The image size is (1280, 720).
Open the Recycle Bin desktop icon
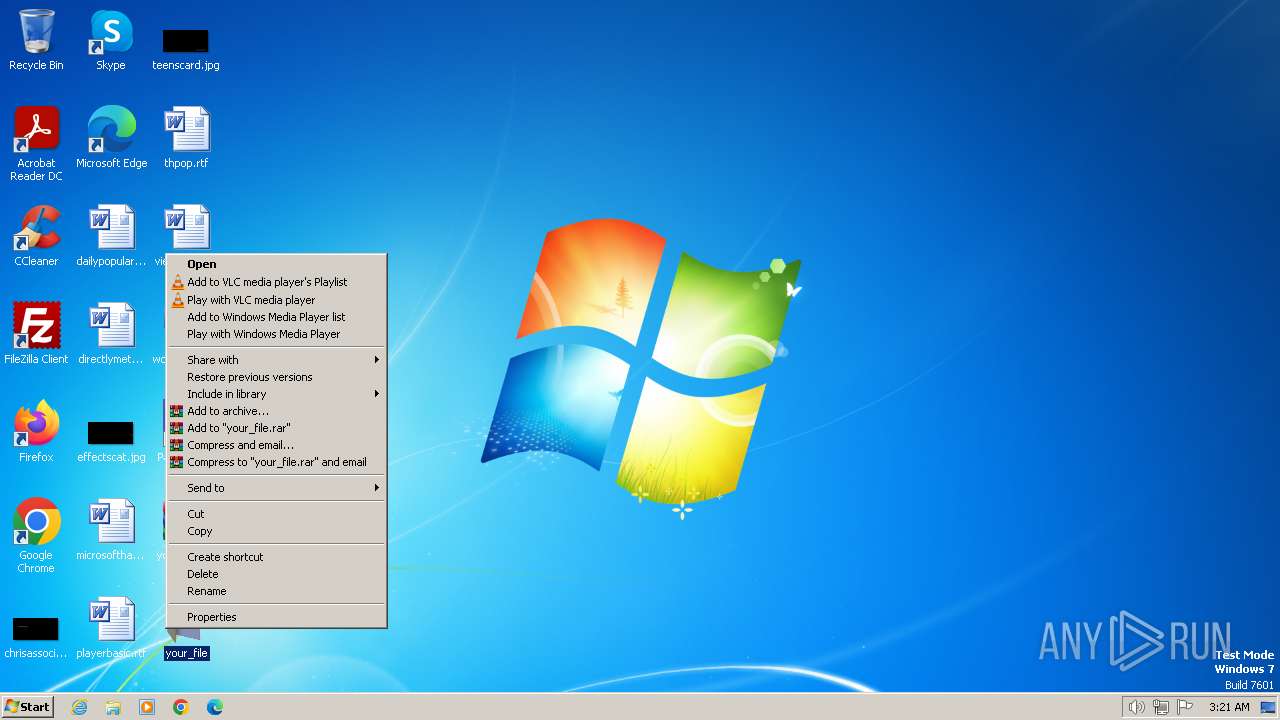click(x=36, y=40)
